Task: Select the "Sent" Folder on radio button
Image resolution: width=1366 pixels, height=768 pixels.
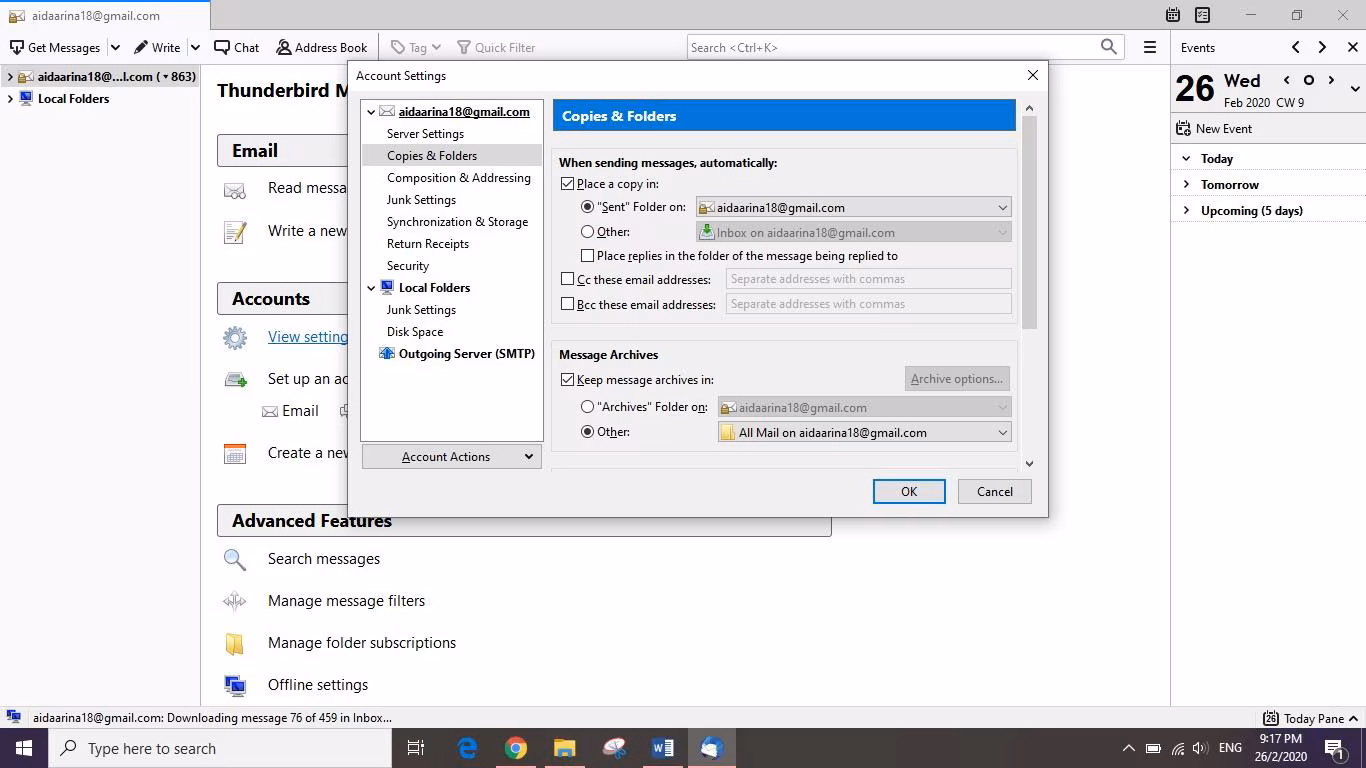Action: (588, 207)
